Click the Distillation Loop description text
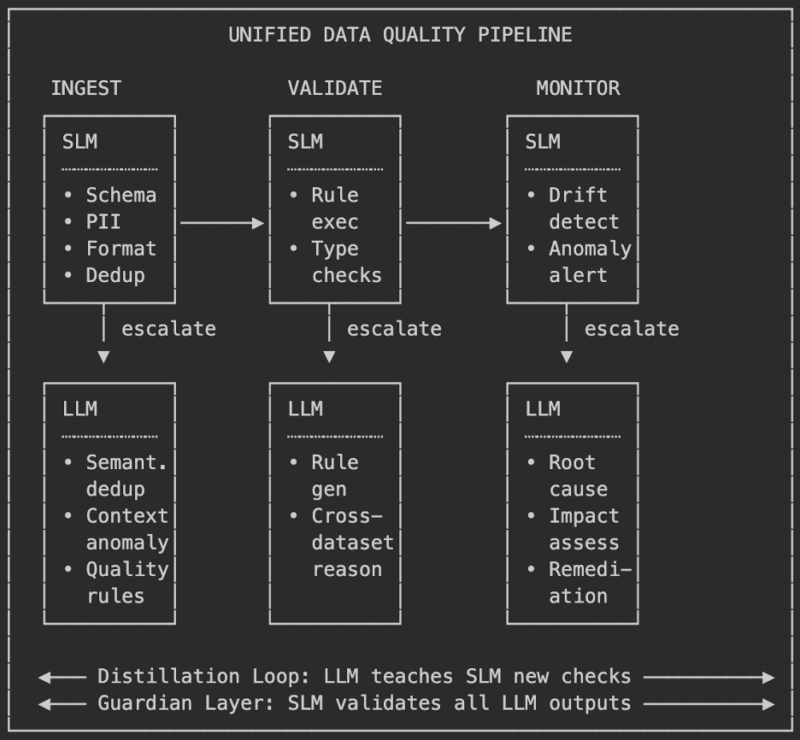Screen dimensions: 800x740 (364, 677)
